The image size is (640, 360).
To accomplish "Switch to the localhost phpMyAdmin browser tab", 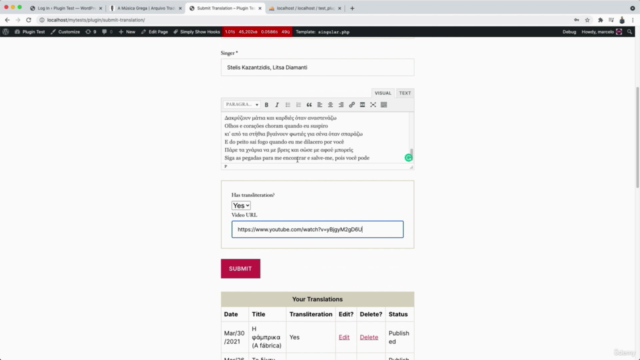I will [305, 8].
